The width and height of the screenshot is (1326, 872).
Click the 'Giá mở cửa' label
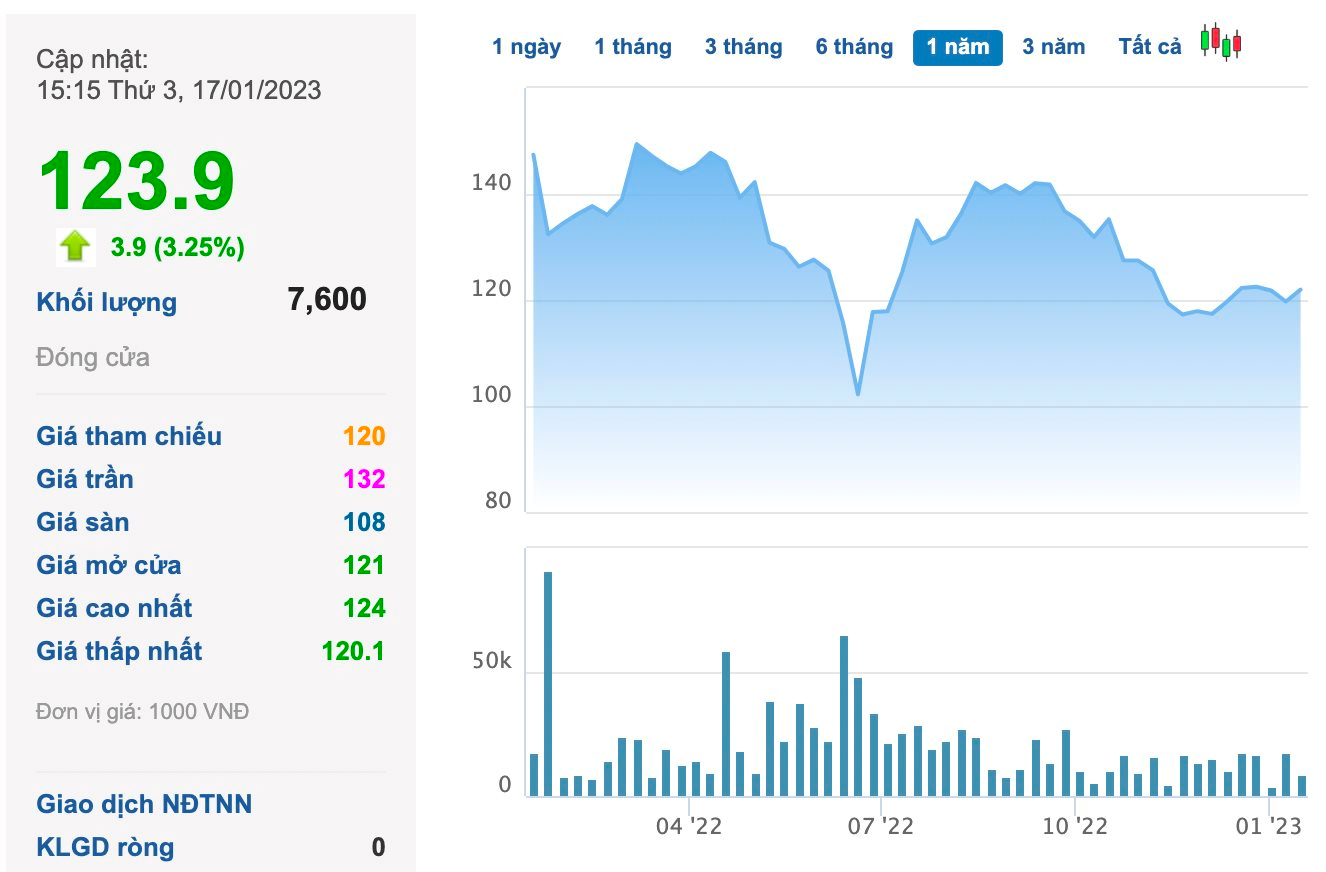(x=109, y=565)
